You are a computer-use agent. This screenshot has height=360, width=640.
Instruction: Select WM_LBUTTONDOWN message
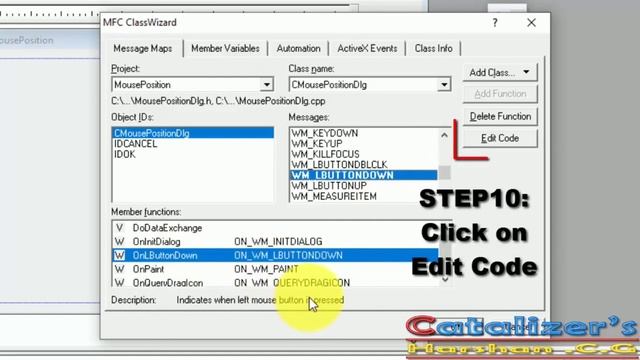(x=364, y=175)
